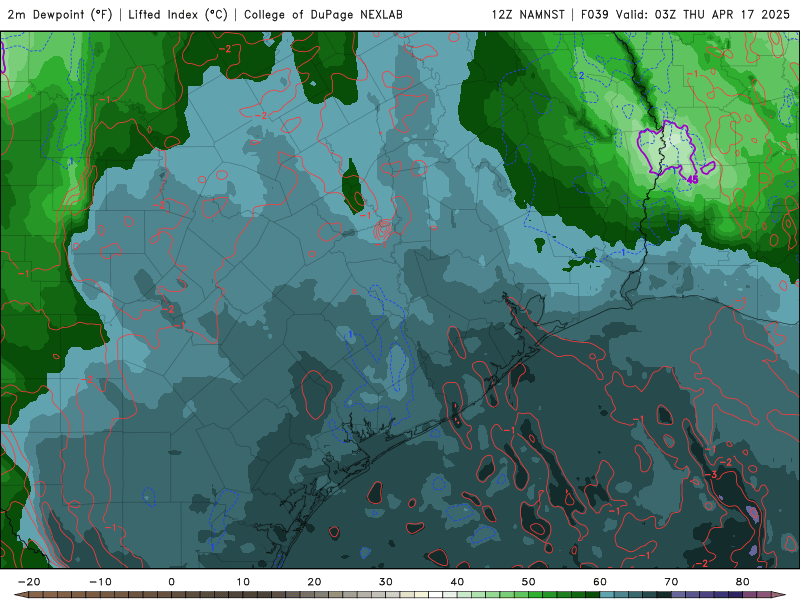Click the "12Z NAMNST" model run text
The height and width of the screenshot is (600, 800).
click(528, 14)
